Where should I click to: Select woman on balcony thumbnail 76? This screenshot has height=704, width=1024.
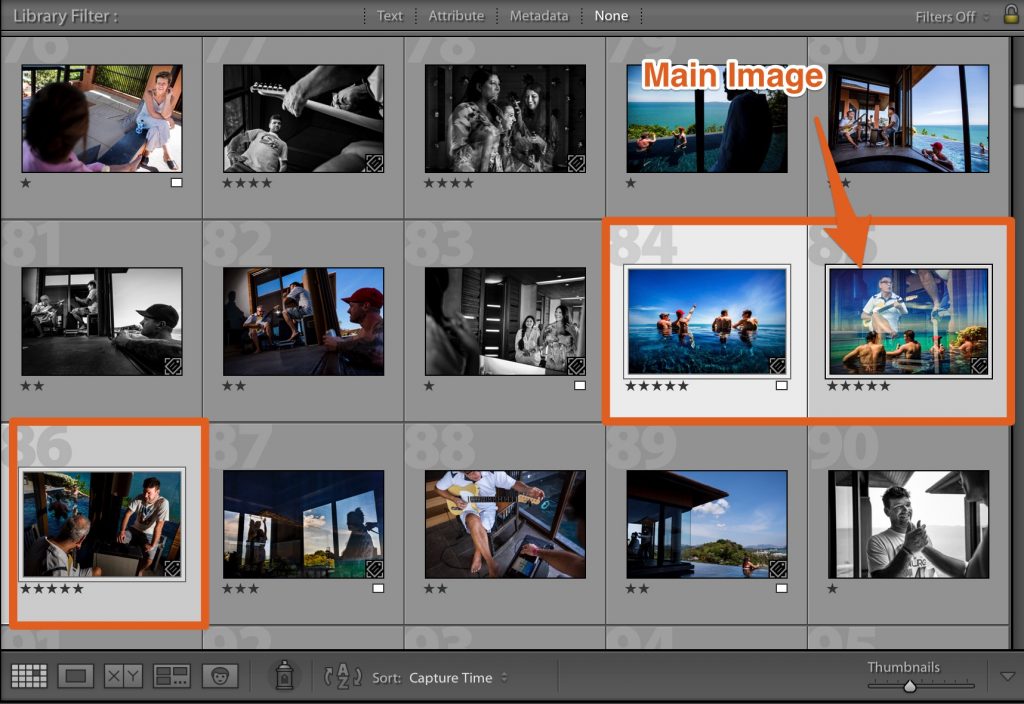(x=102, y=118)
